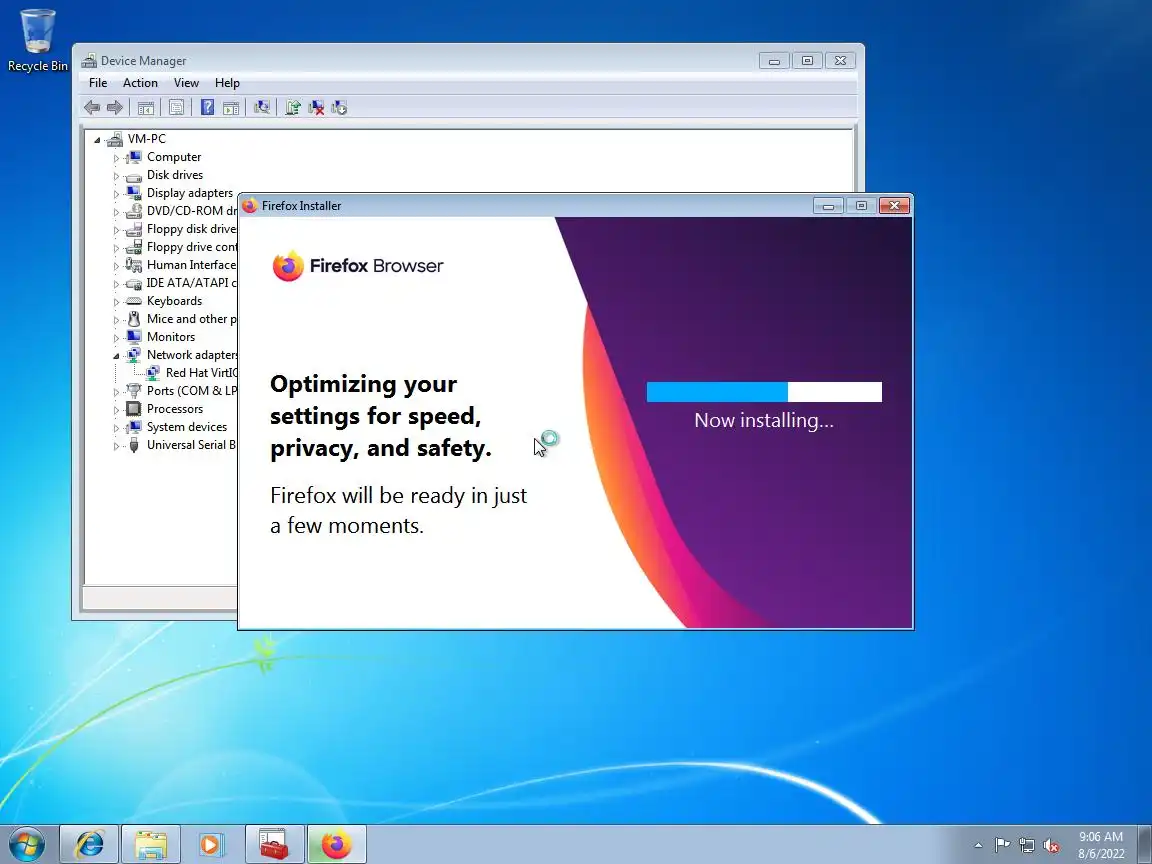The height and width of the screenshot is (864, 1152).
Task: Minimize the Device Manager window
Action: coord(774,61)
